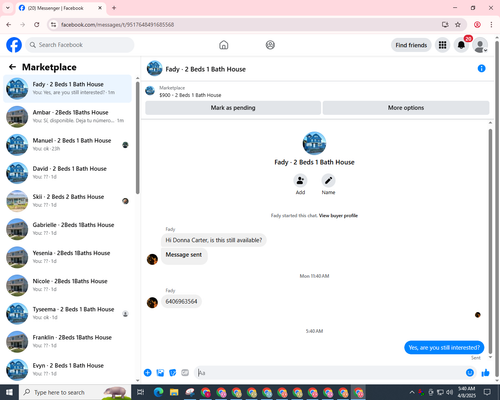Screen dimensions: 500x400
Task: Open File Explorer from the taskbar
Action: 174,392
